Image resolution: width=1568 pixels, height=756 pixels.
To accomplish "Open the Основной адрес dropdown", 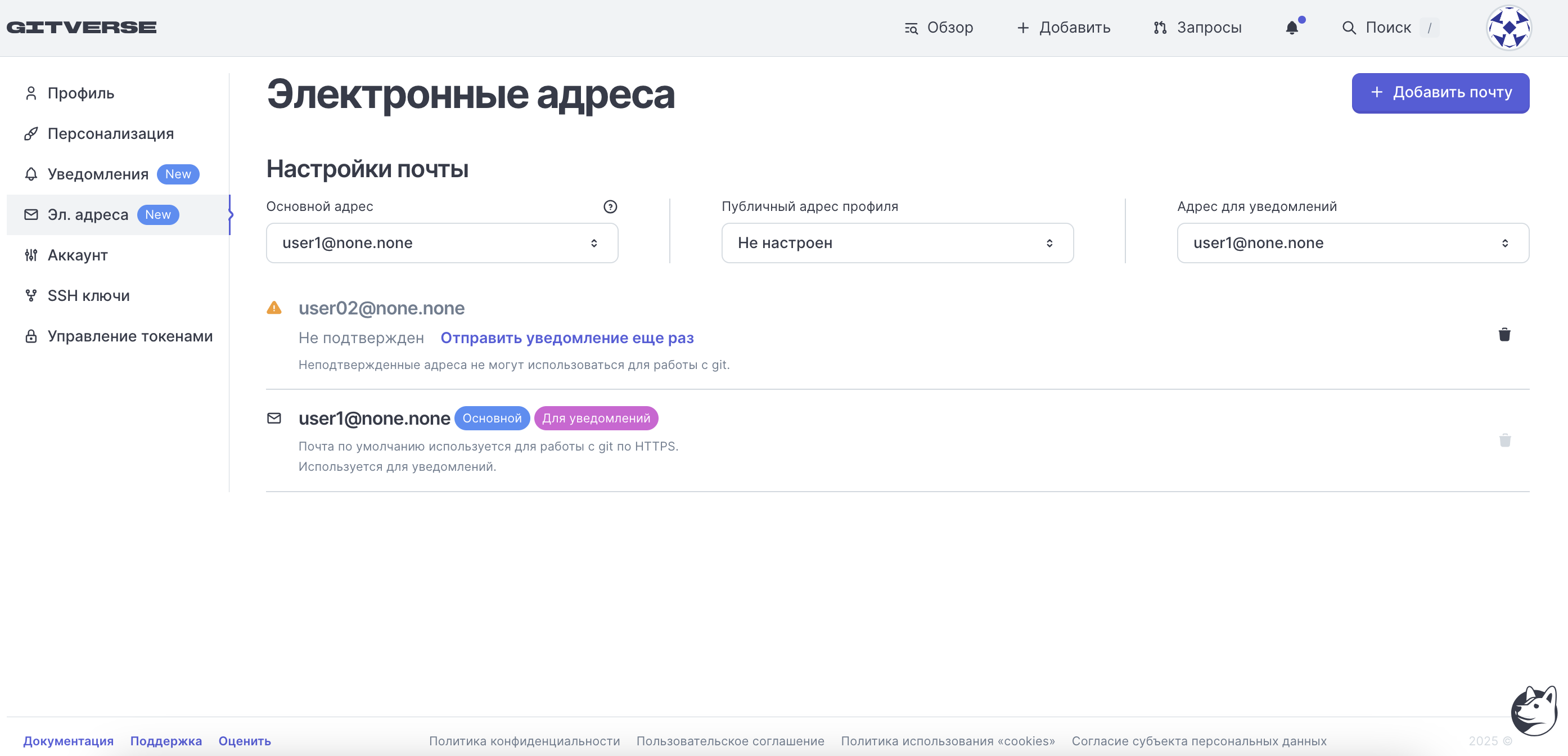I will click(442, 243).
